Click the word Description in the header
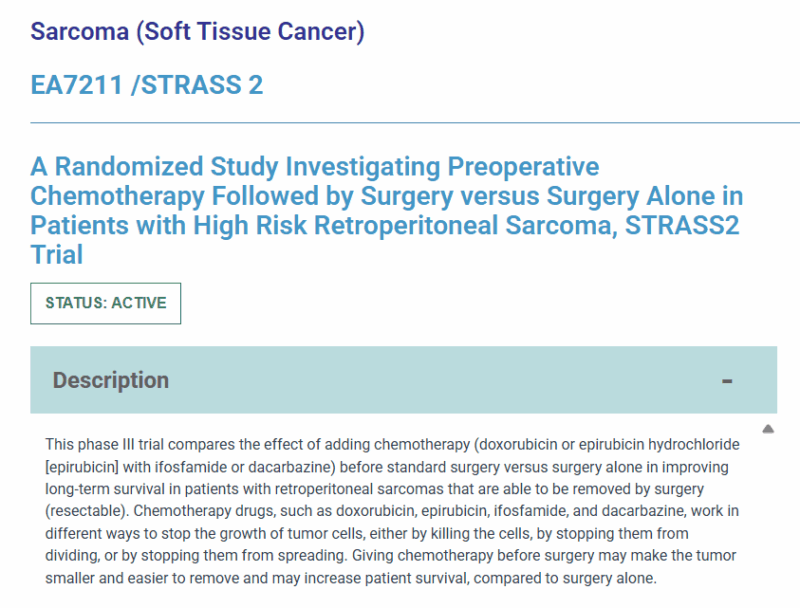Image resolution: width=800 pixels, height=608 pixels. pos(111,380)
